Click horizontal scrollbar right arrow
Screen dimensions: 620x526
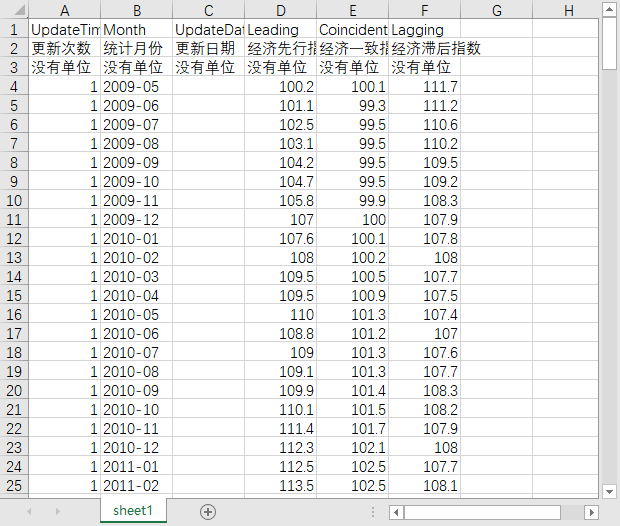pyautogui.click(x=591, y=513)
